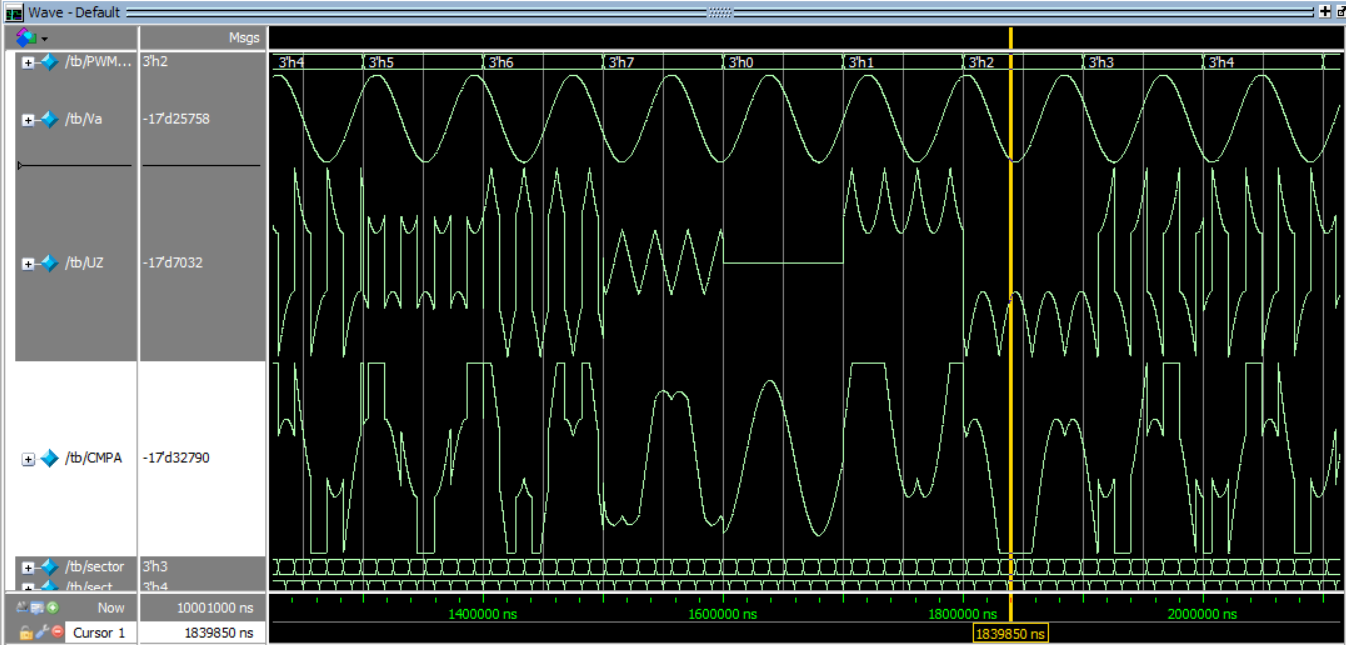The image size is (1346, 645).
Task: Click the plus button to zoom the Wave pane
Action: coord(1325,12)
